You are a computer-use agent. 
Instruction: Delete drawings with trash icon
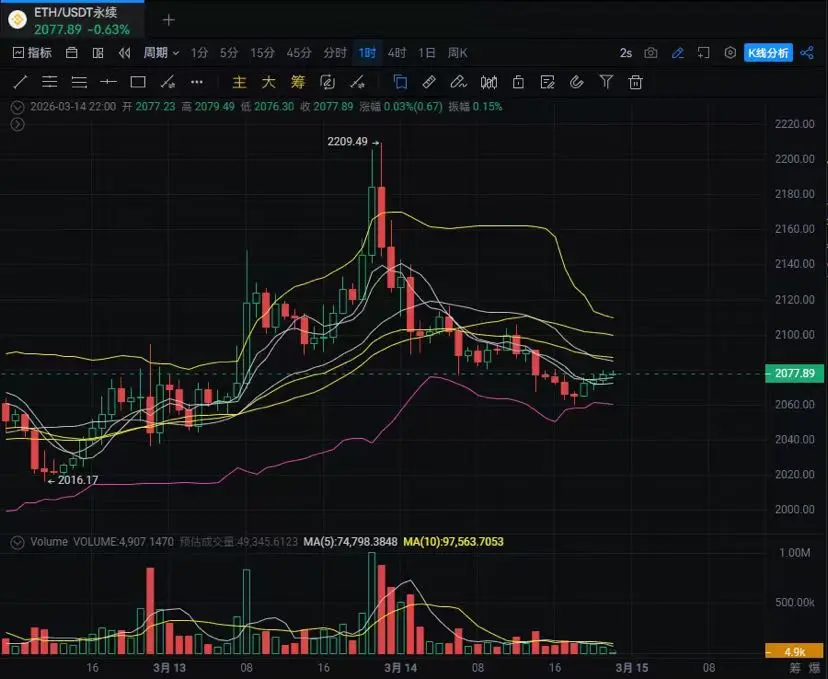(x=636, y=82)
